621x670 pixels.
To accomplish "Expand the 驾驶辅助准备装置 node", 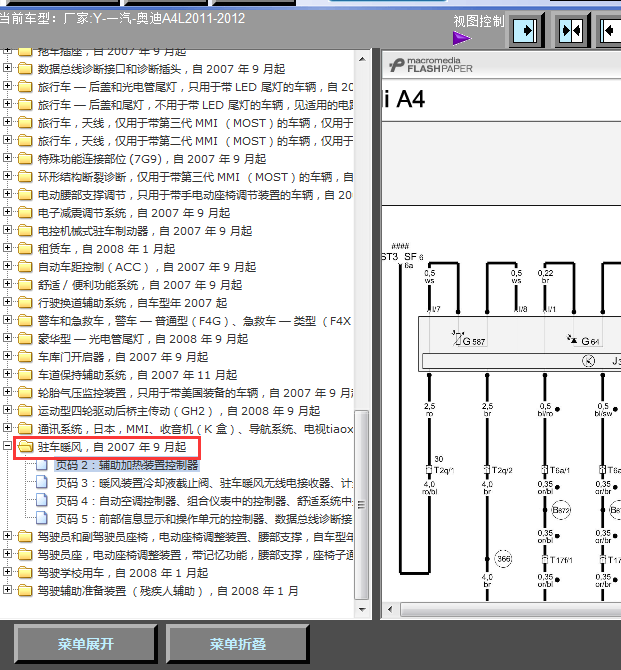I will coord(7,590).
